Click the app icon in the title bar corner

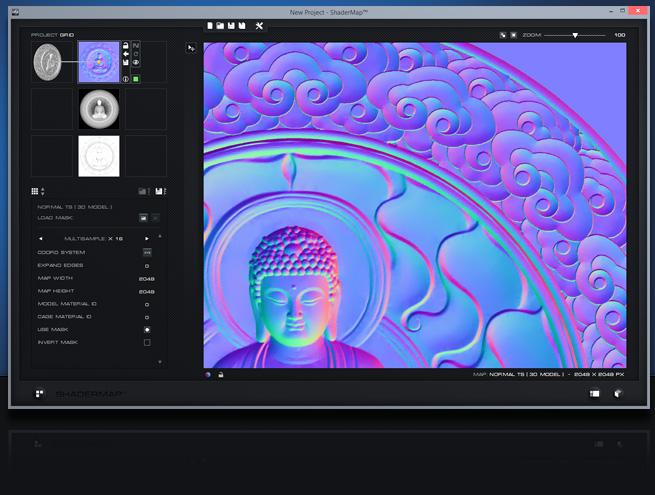[15, 12]
